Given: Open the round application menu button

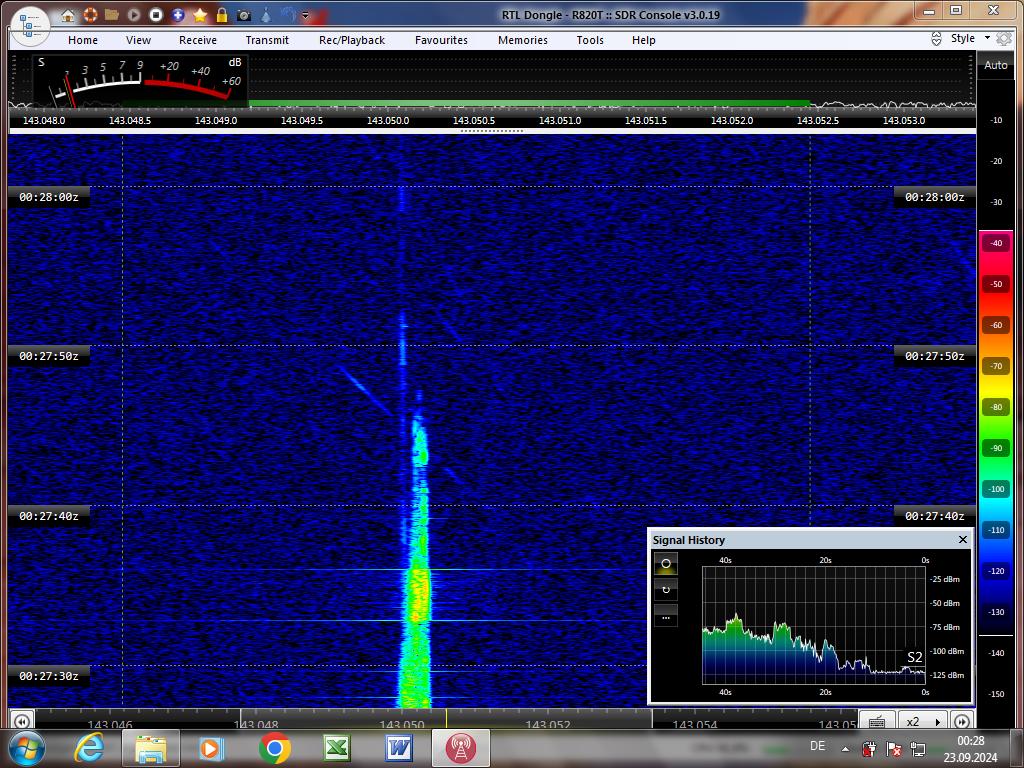Looking at the screenshot, I should point(30,27).
